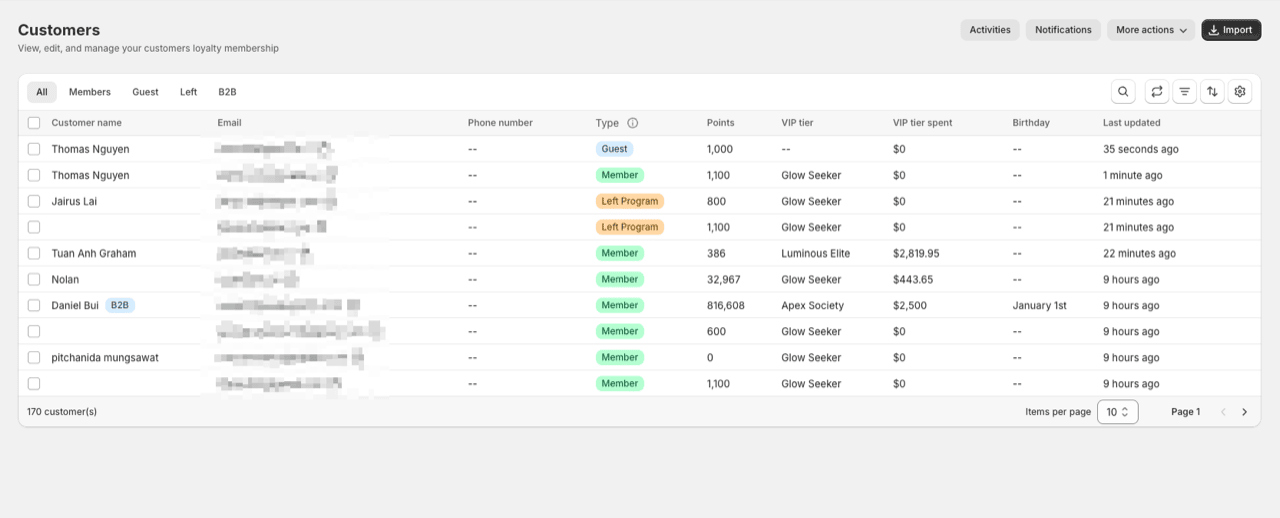Select Tuan Anh Graham row checkbox
This screenshot has width=1280, height=518.
(x=34, y=253)
